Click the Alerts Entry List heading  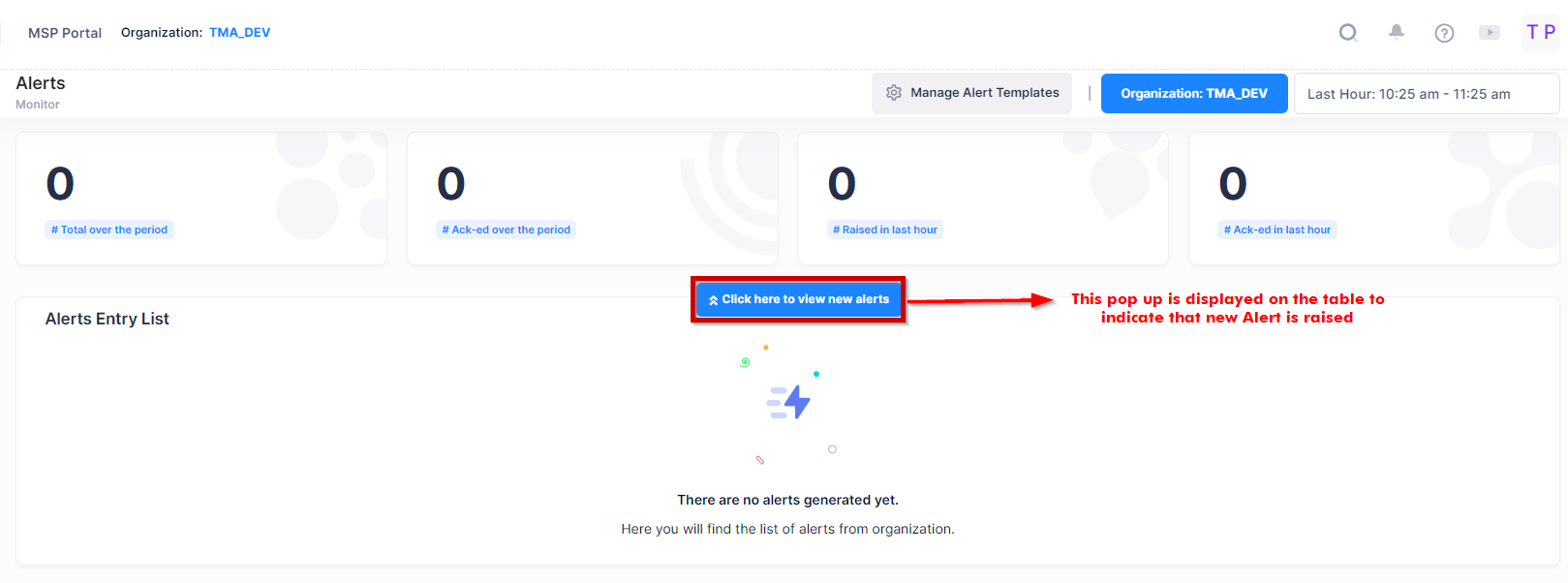pyautogui.click(x=108, y=320)
